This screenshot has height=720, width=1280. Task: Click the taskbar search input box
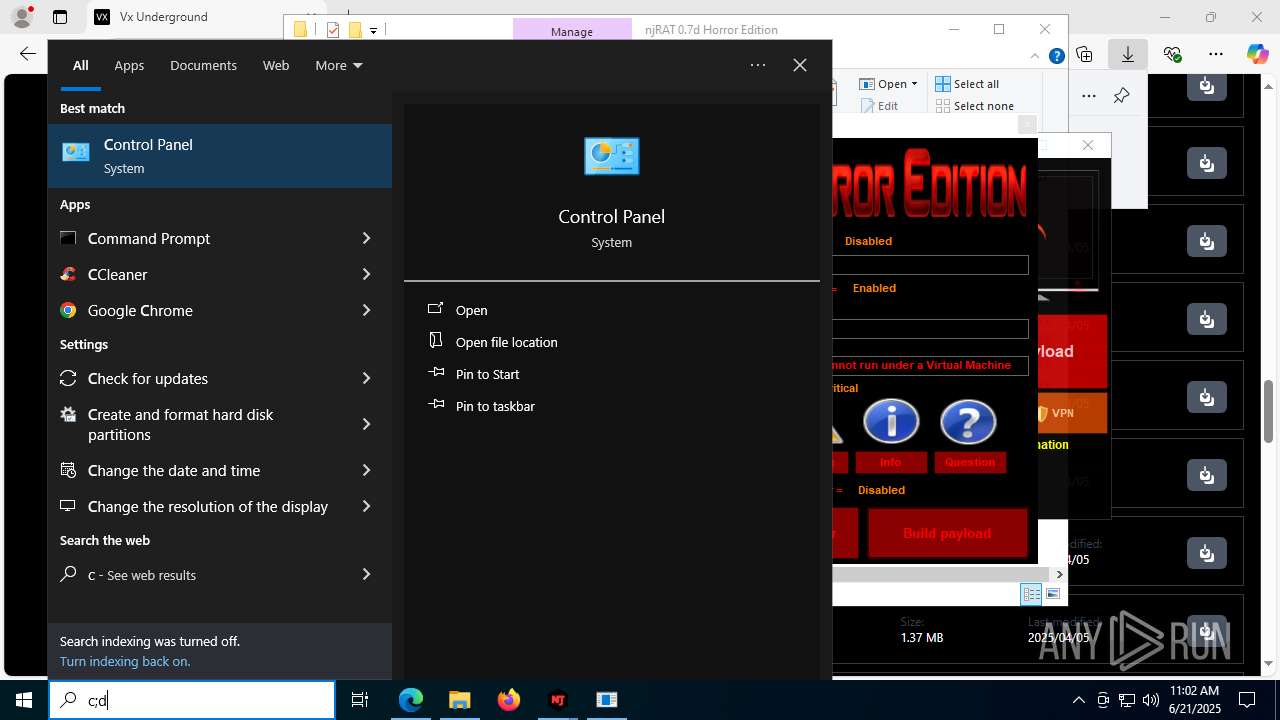(192, 700)
